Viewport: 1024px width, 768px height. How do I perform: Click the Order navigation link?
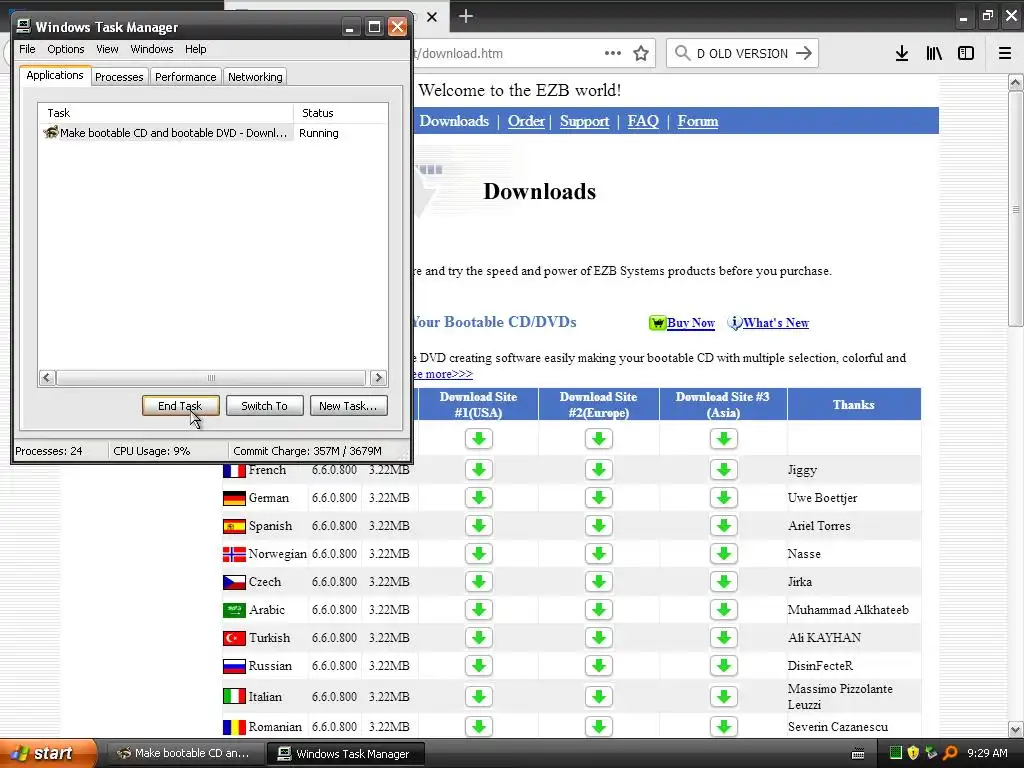pyautogui.click(x=526, y=121)
